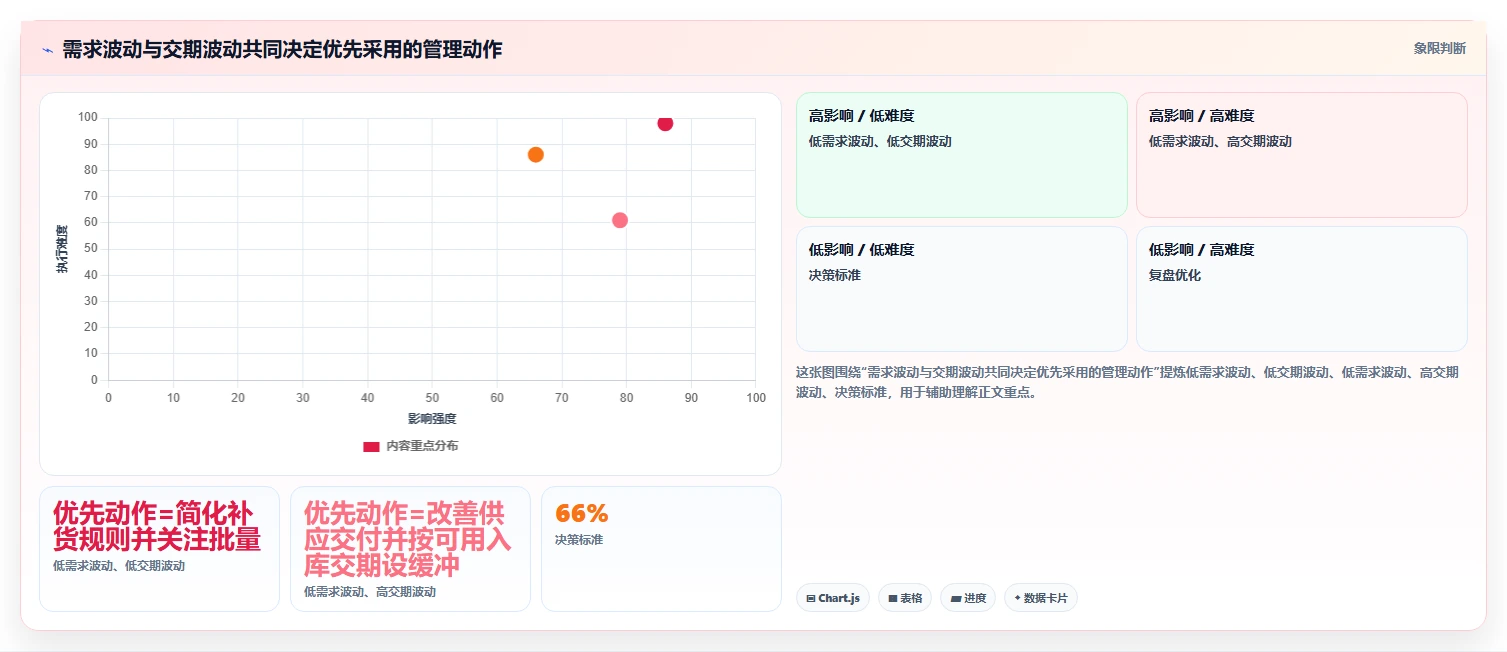Click 决策标准 in 低影响 / 低难度 card
1507x652 pixels.
(x=835, y=275)
